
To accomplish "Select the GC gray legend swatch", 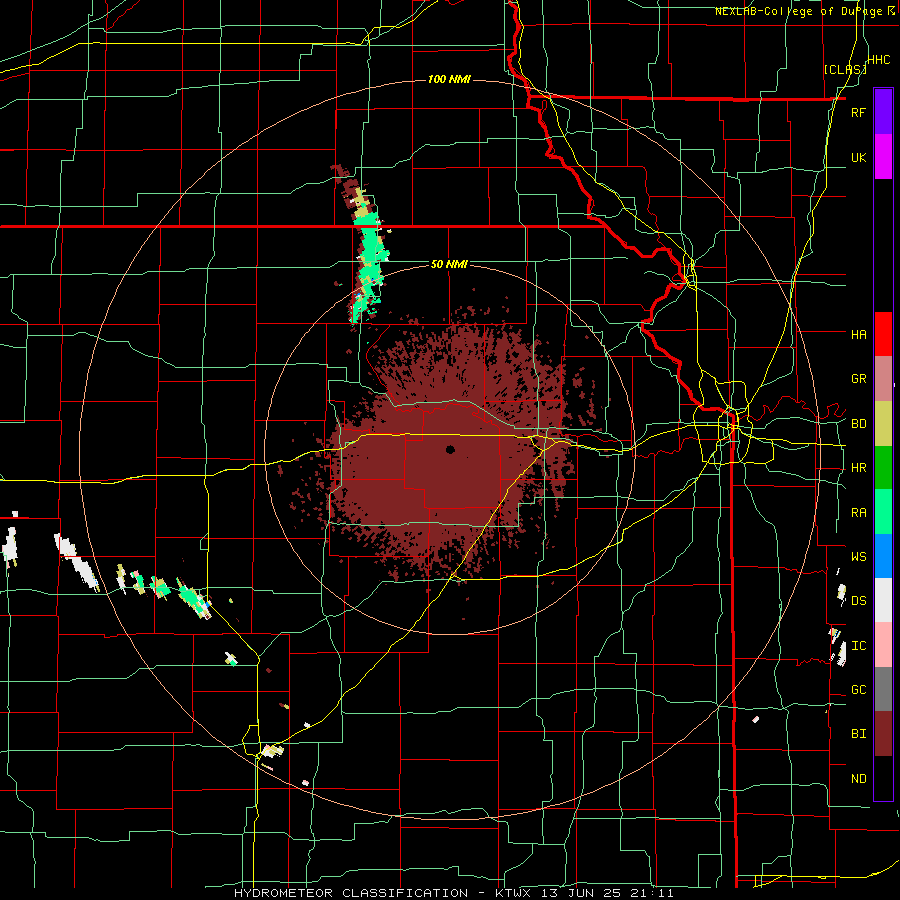I will [x=883, y=689].
